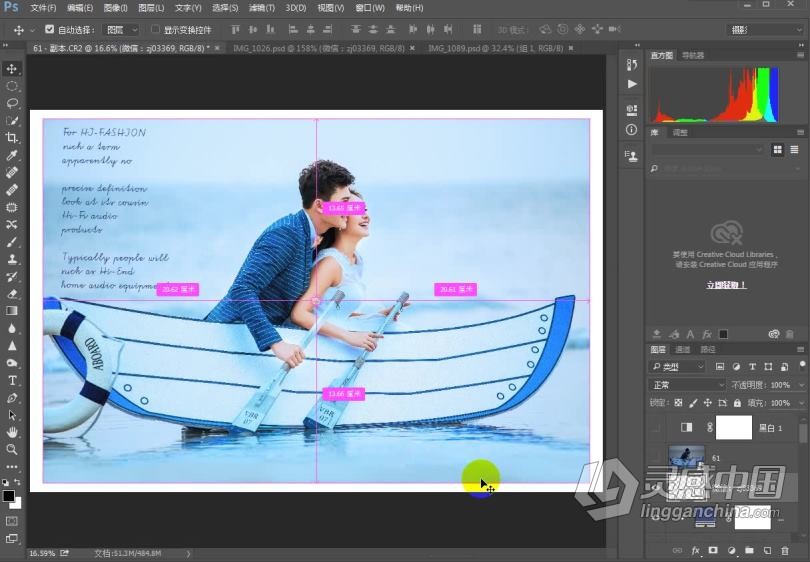
Task: Create a new layer in the Layers panel
Action: 768,551
